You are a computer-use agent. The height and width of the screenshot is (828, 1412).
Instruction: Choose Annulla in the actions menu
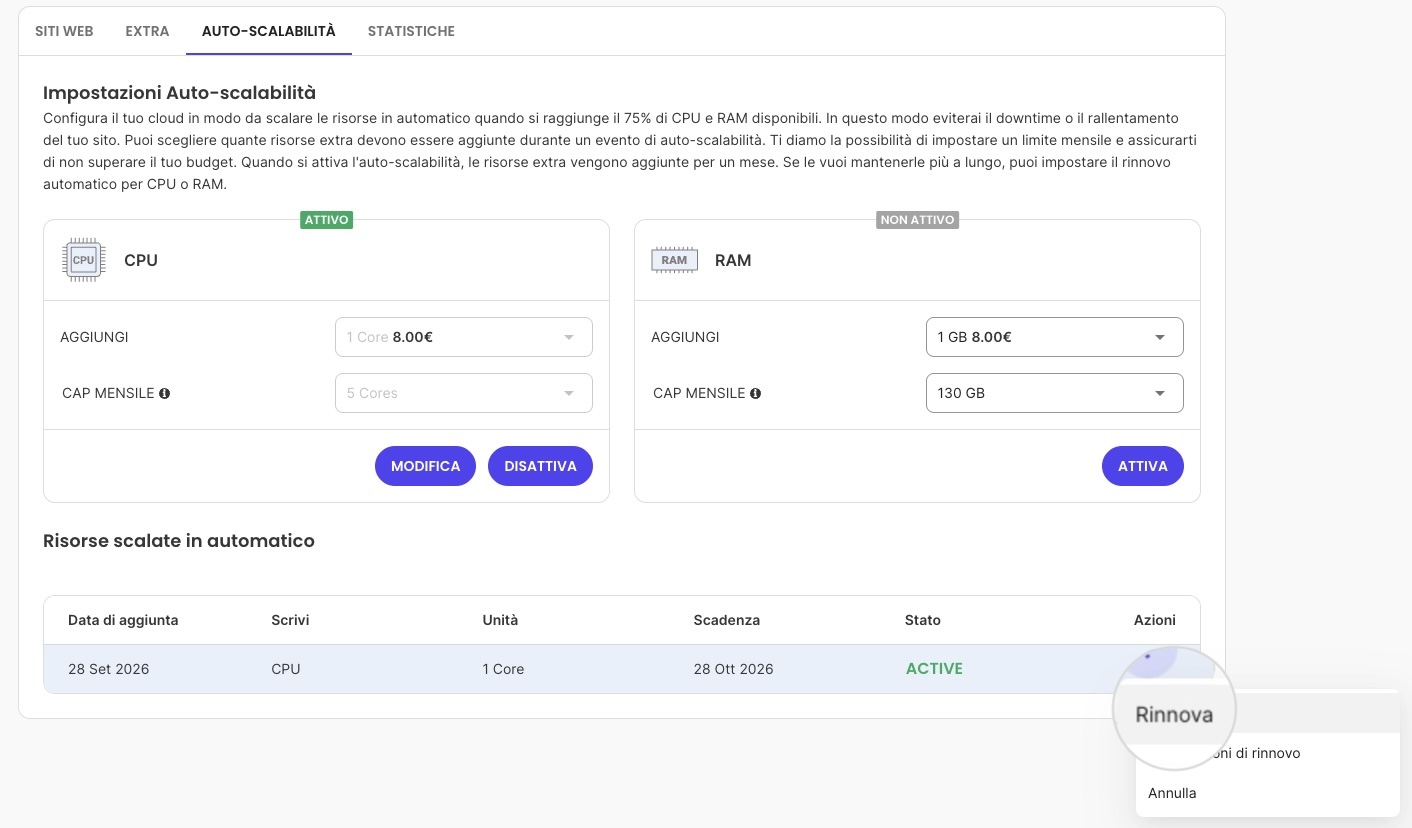pos(1267,793)
